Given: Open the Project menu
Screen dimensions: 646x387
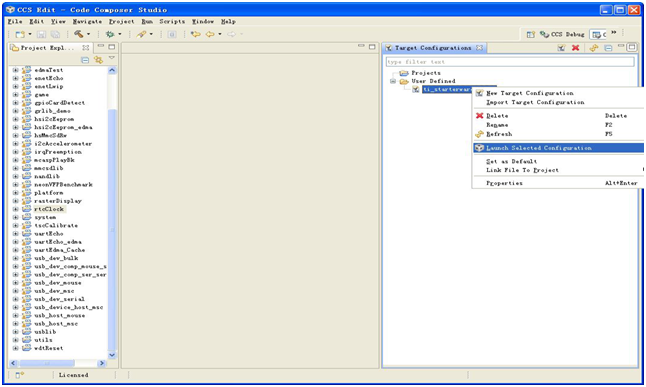Looking at the screenshot, I should click(x=122, y=21).
